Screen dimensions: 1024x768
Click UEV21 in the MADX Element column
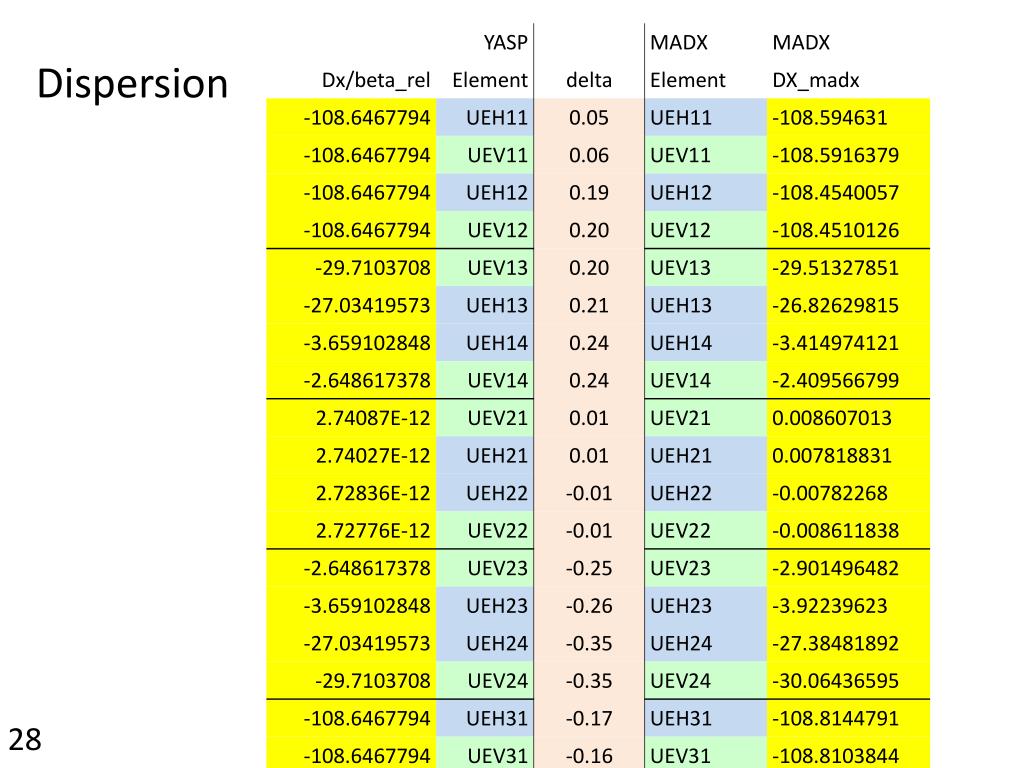click(680, 418)
